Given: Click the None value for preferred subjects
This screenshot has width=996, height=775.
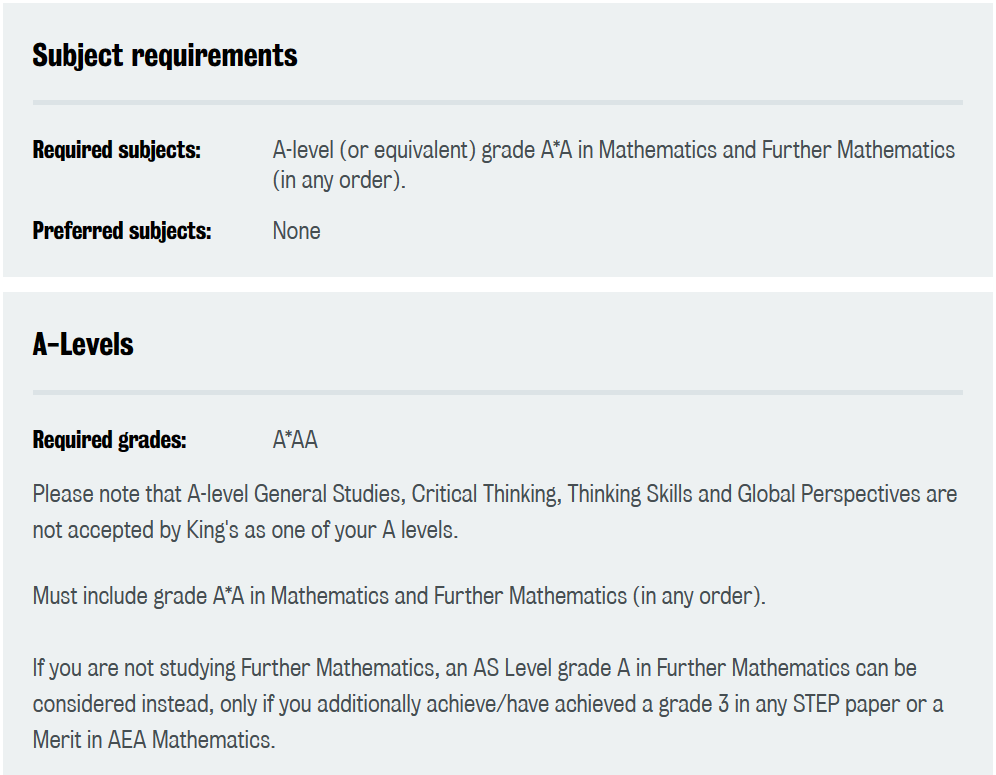Looking at the screenshot, I should click(297, 231).
